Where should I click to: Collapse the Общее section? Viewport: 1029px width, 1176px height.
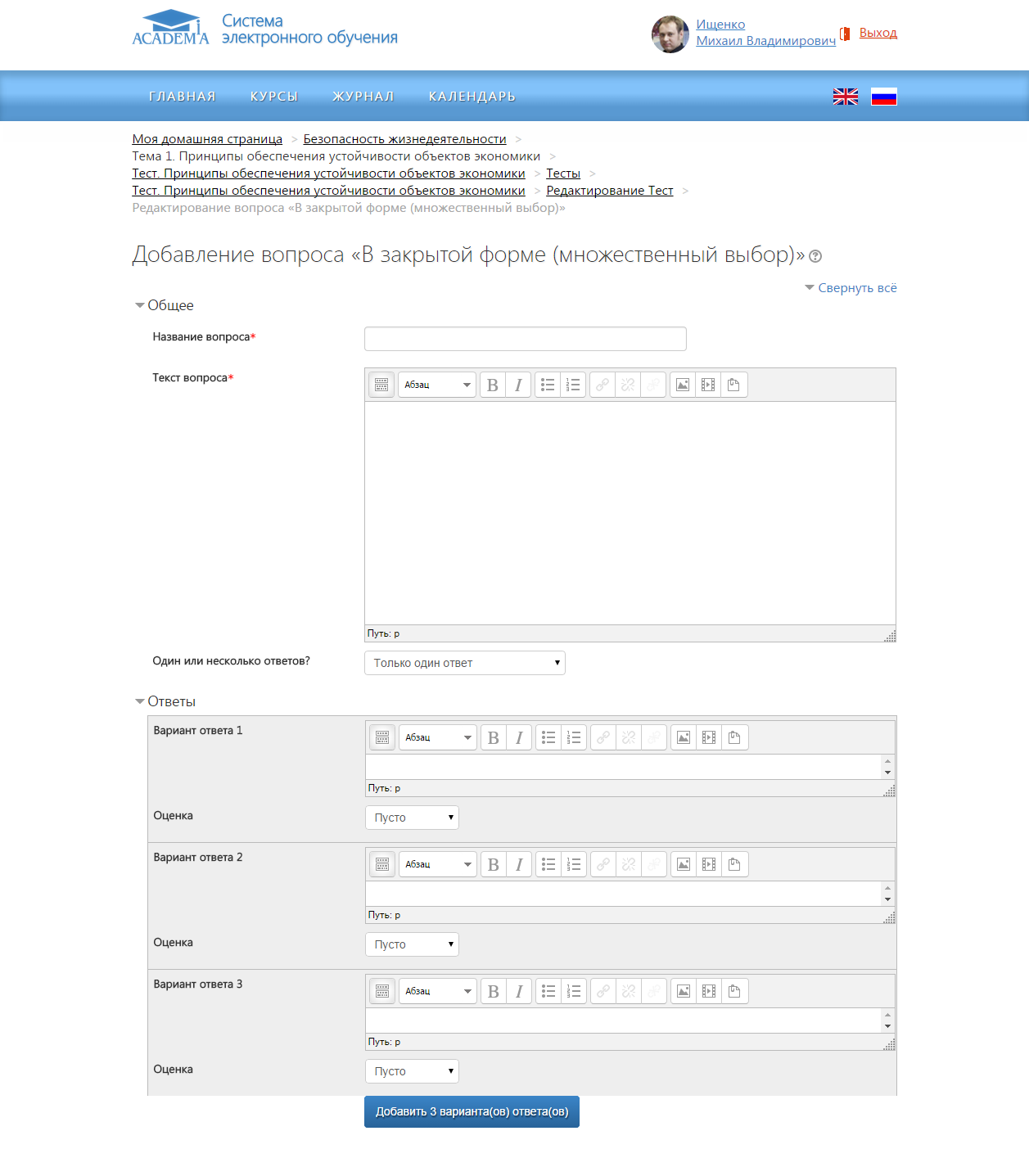(164, 305)
